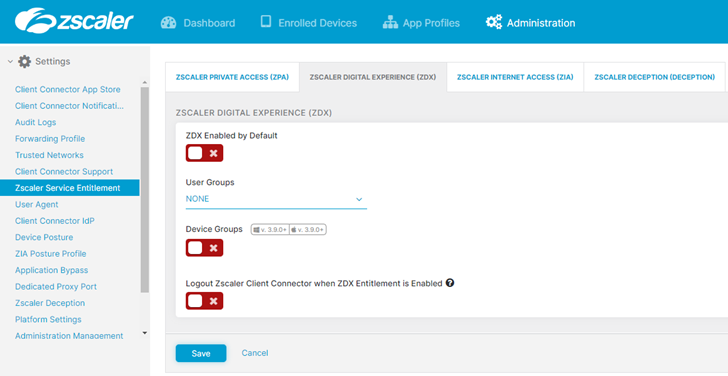Viewport: 728px width, 376px height.
Task: Open the Dashboard menu
Action: pyautogui.click(x=198, y=23)
